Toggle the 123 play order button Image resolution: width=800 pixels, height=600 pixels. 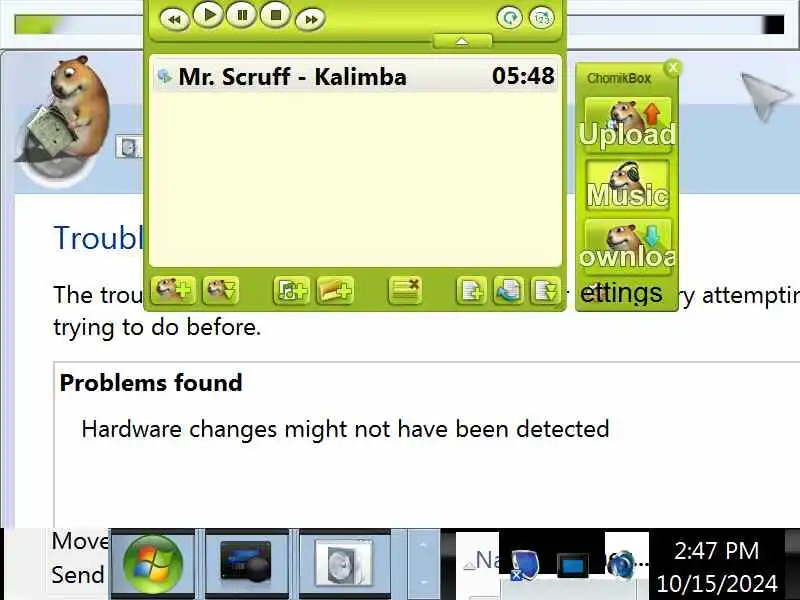pyautogui.click(x=541, y=18)
